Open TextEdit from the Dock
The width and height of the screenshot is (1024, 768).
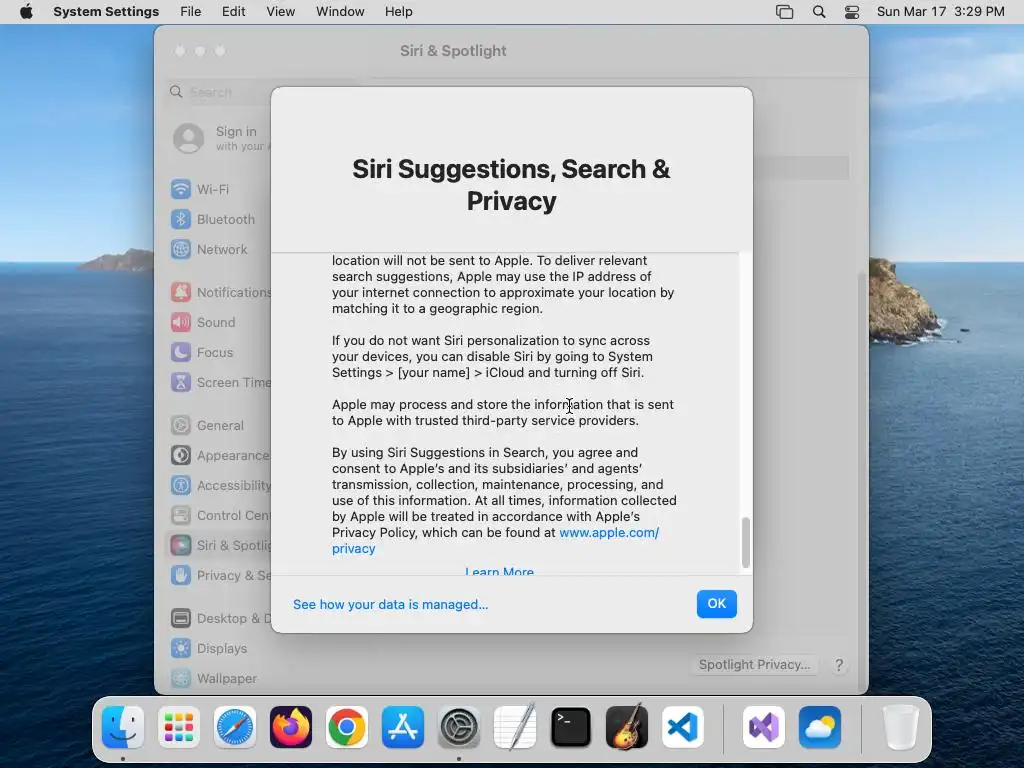pyautogui.click(x=515, y=727)
